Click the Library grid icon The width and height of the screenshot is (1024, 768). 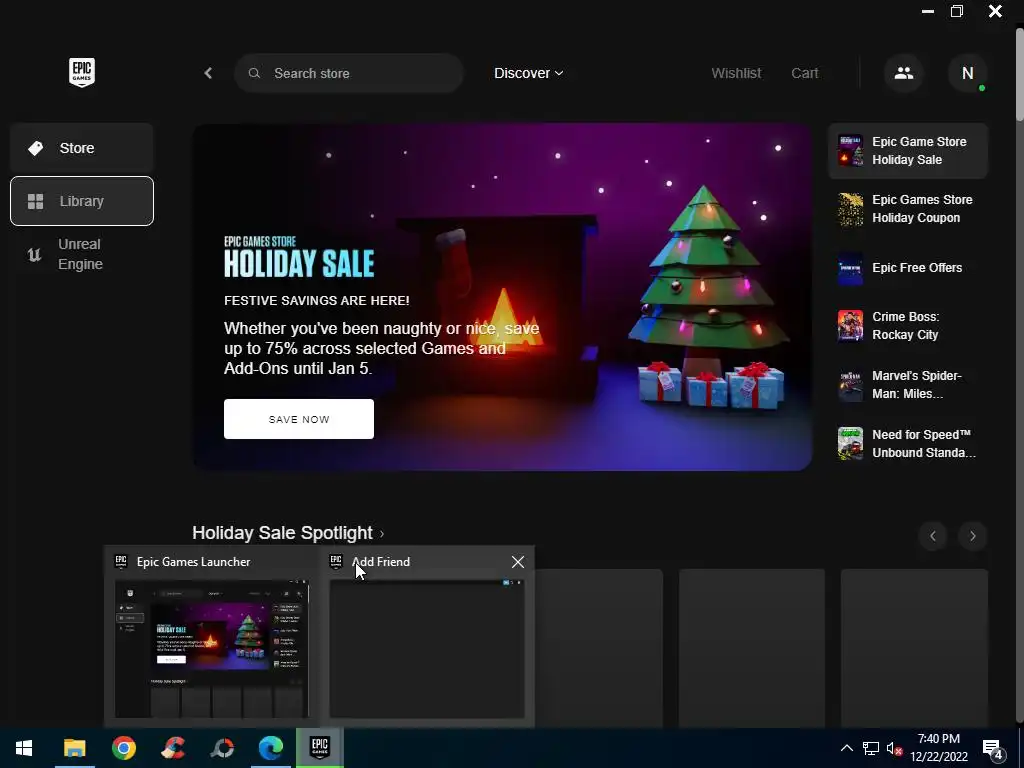35,201
